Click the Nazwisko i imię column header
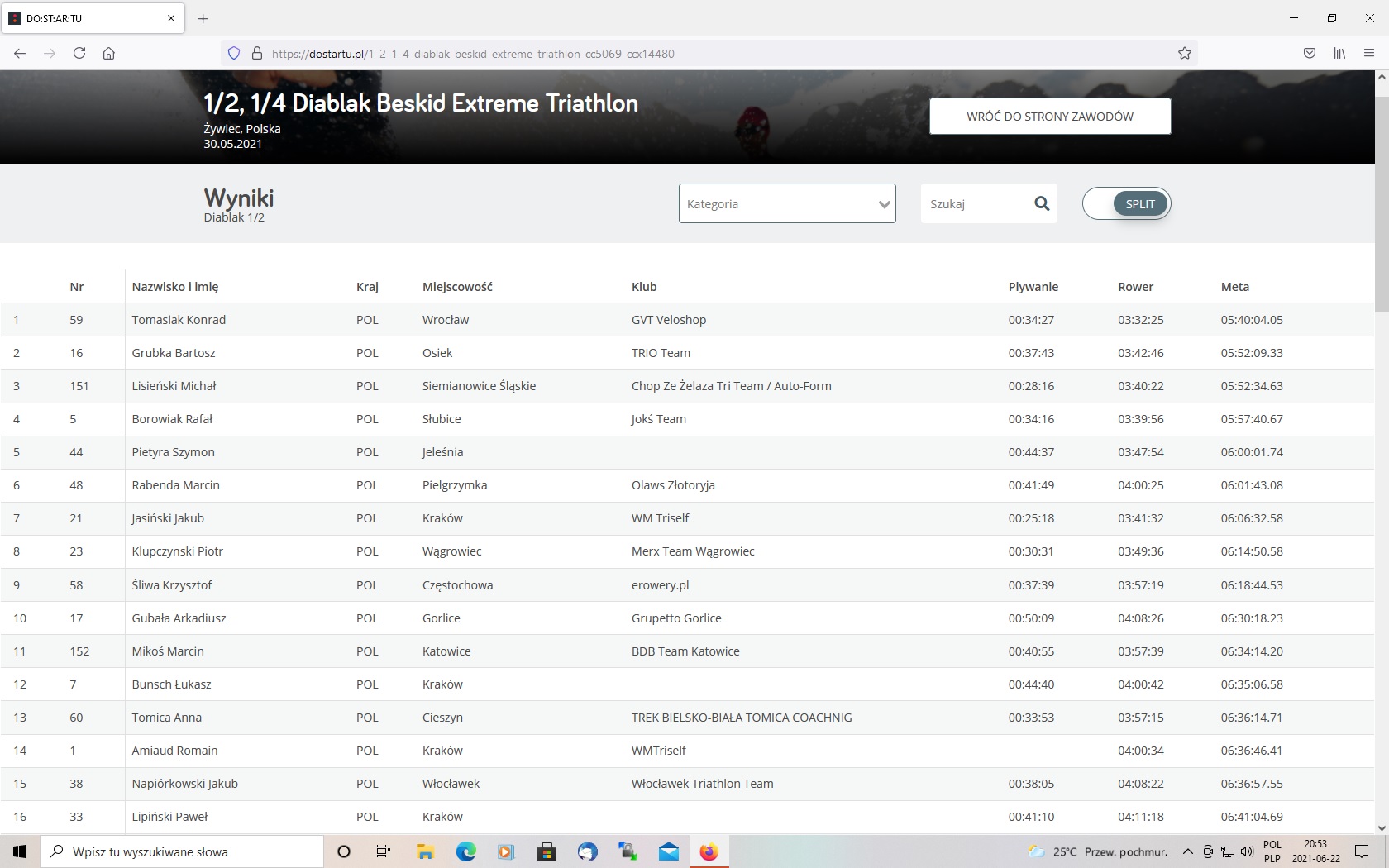This screenshot has width=1389, height=868. coord(175,287)
